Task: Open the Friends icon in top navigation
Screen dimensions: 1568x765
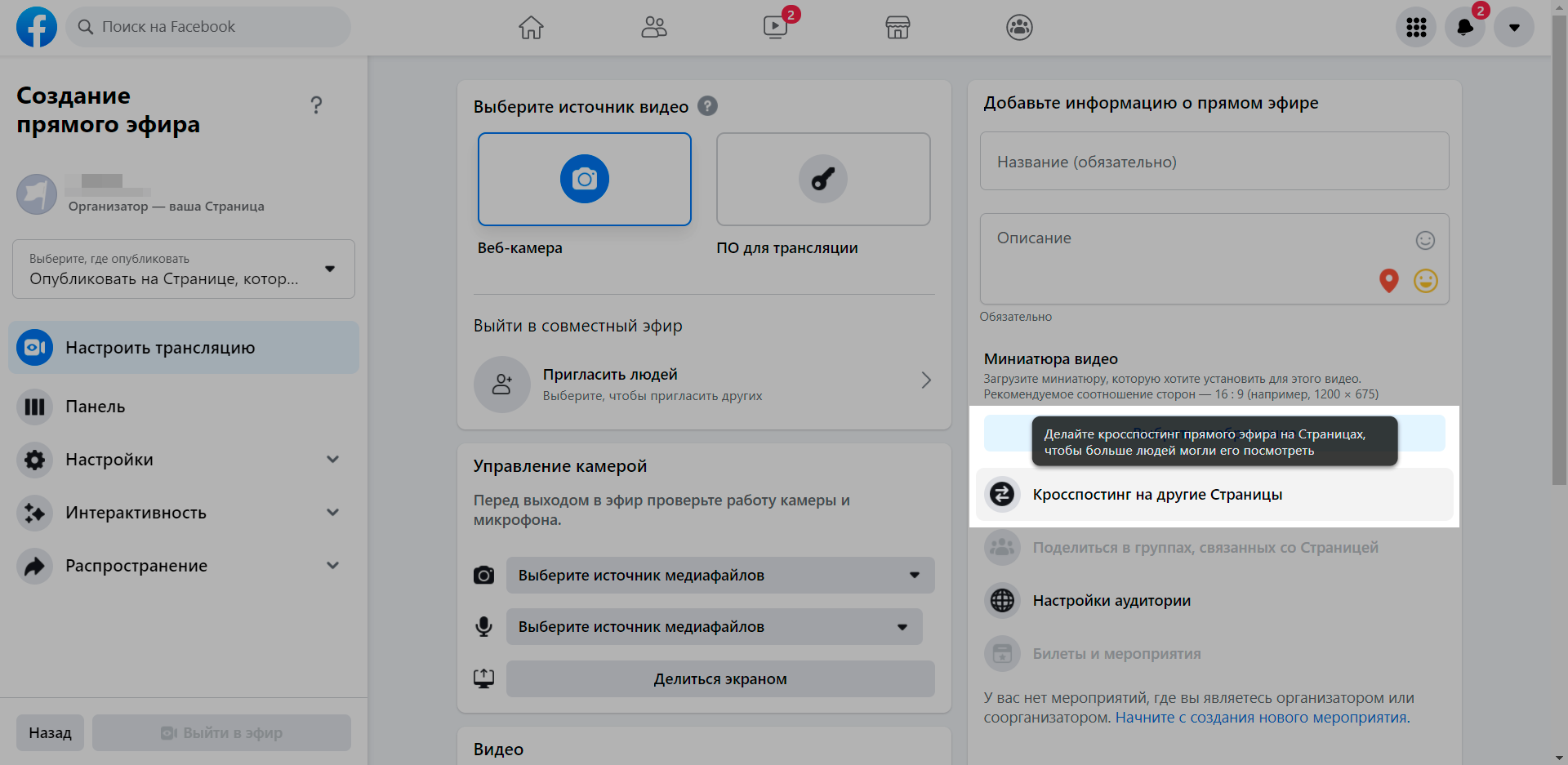Action: (653, 28)
